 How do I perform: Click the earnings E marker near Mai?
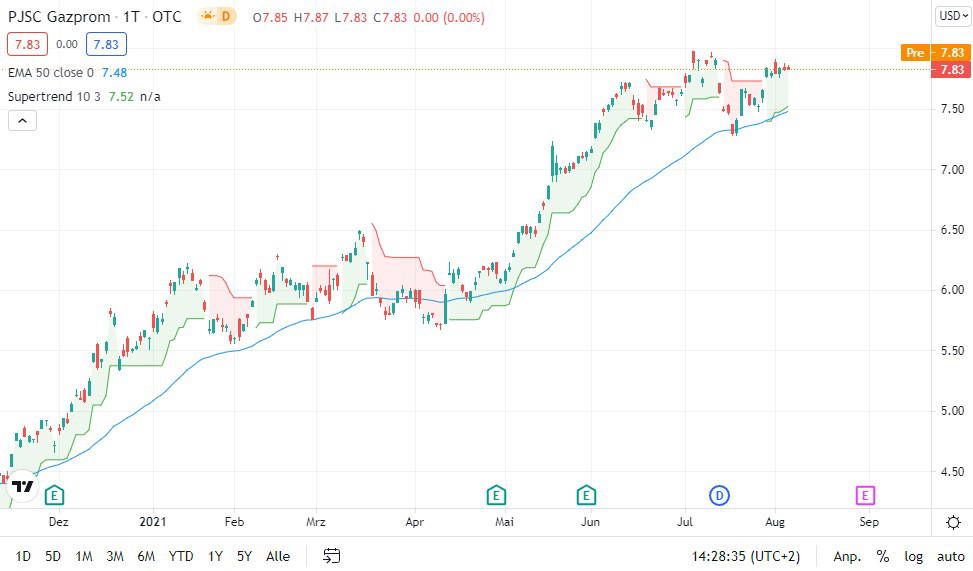496,495
